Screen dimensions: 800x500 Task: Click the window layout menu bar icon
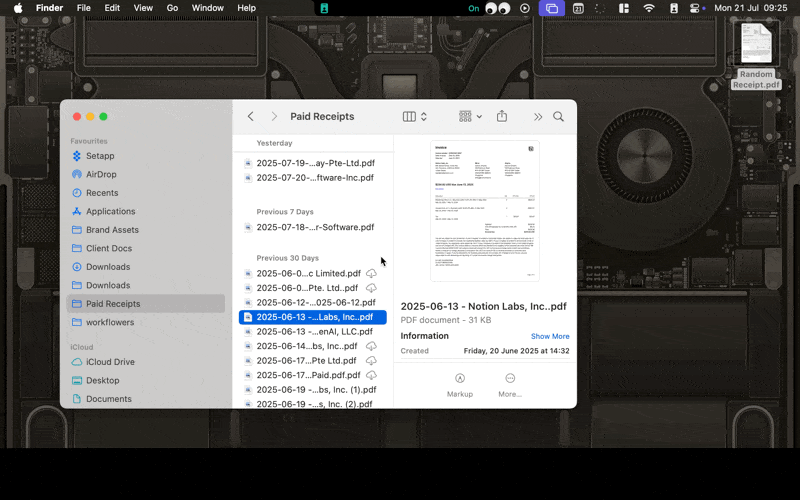624,8
